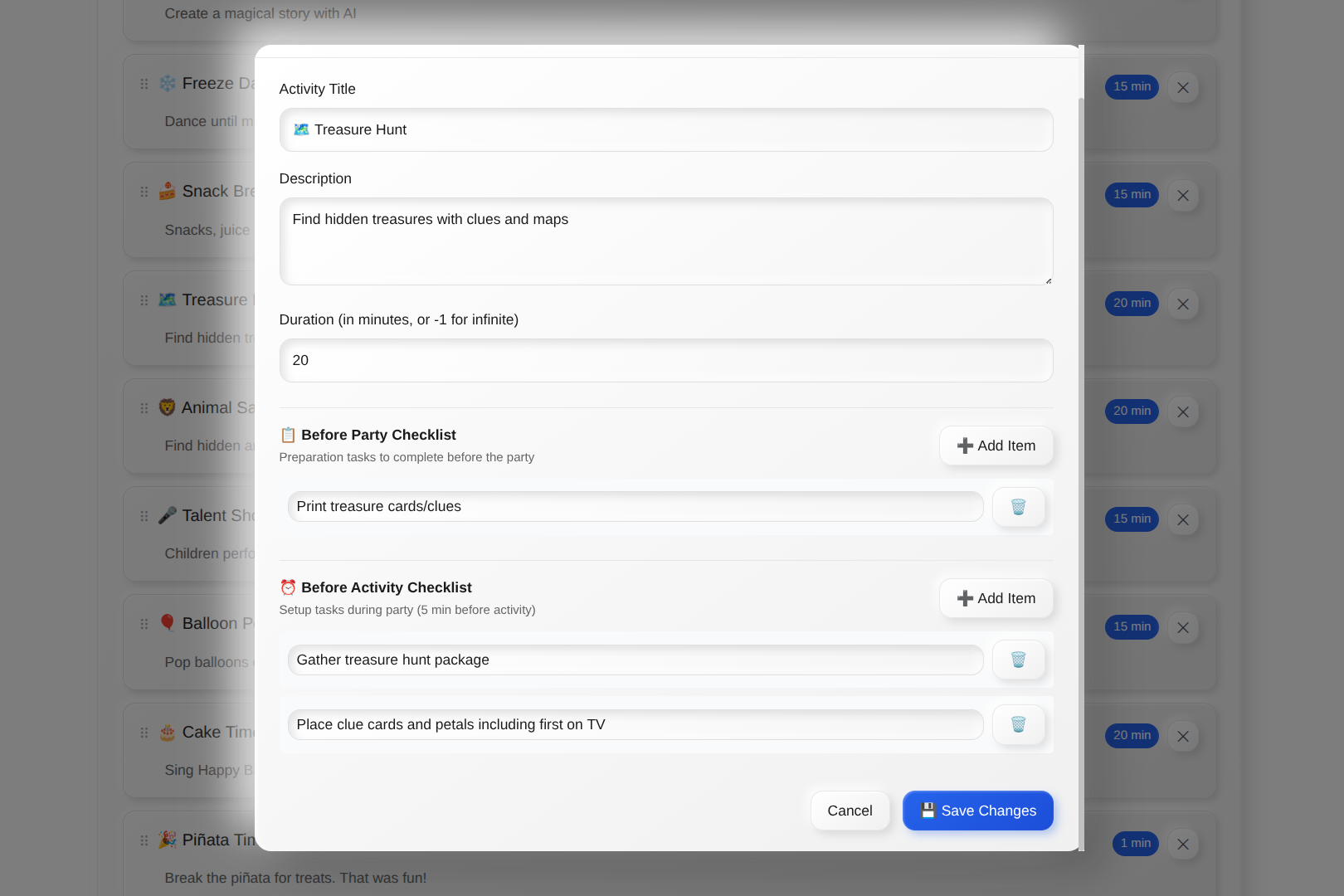1344x896 pixels.
Task: Click the Description text area
Action: point(665,241)
